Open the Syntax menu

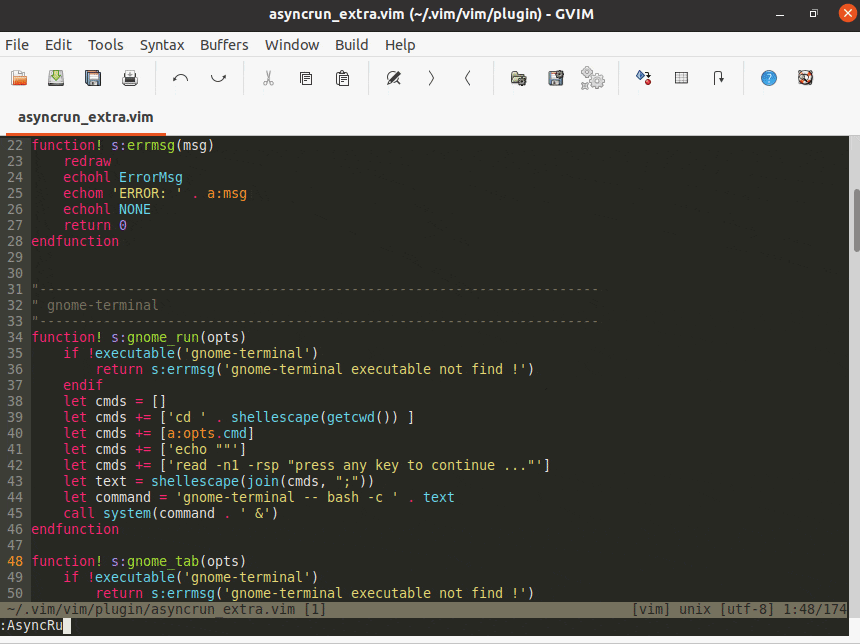coord(162,45)
